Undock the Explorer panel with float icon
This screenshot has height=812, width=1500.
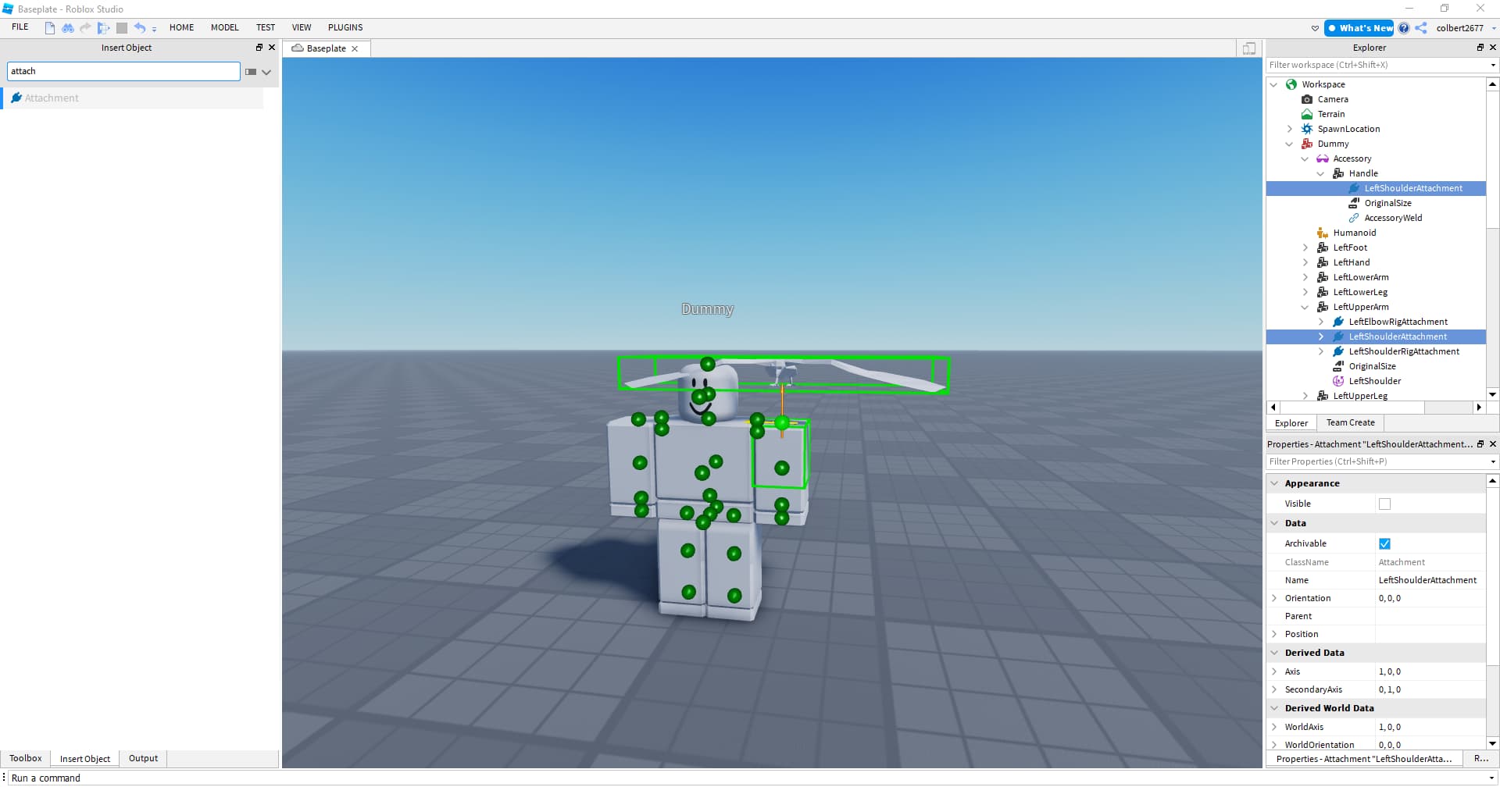pos(1480,48)
